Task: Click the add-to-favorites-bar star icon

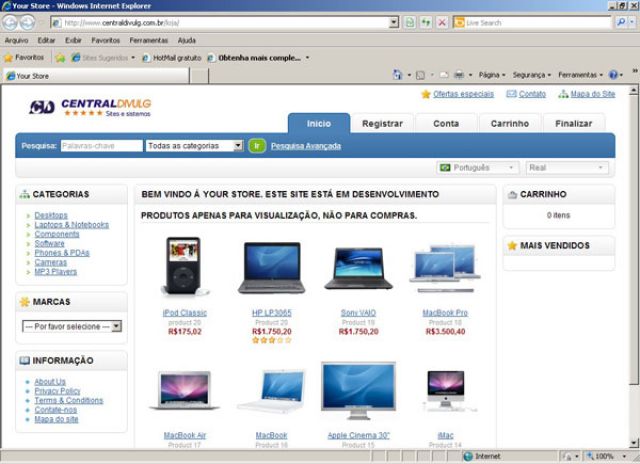Action: pos(60,58)
